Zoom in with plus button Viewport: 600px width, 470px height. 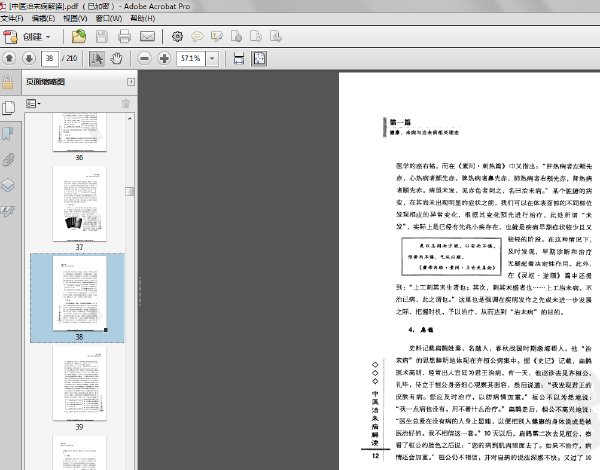(x=164, y=59)
